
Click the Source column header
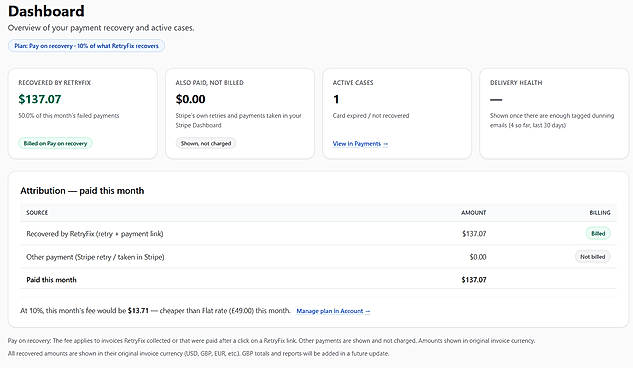[37, 213]
